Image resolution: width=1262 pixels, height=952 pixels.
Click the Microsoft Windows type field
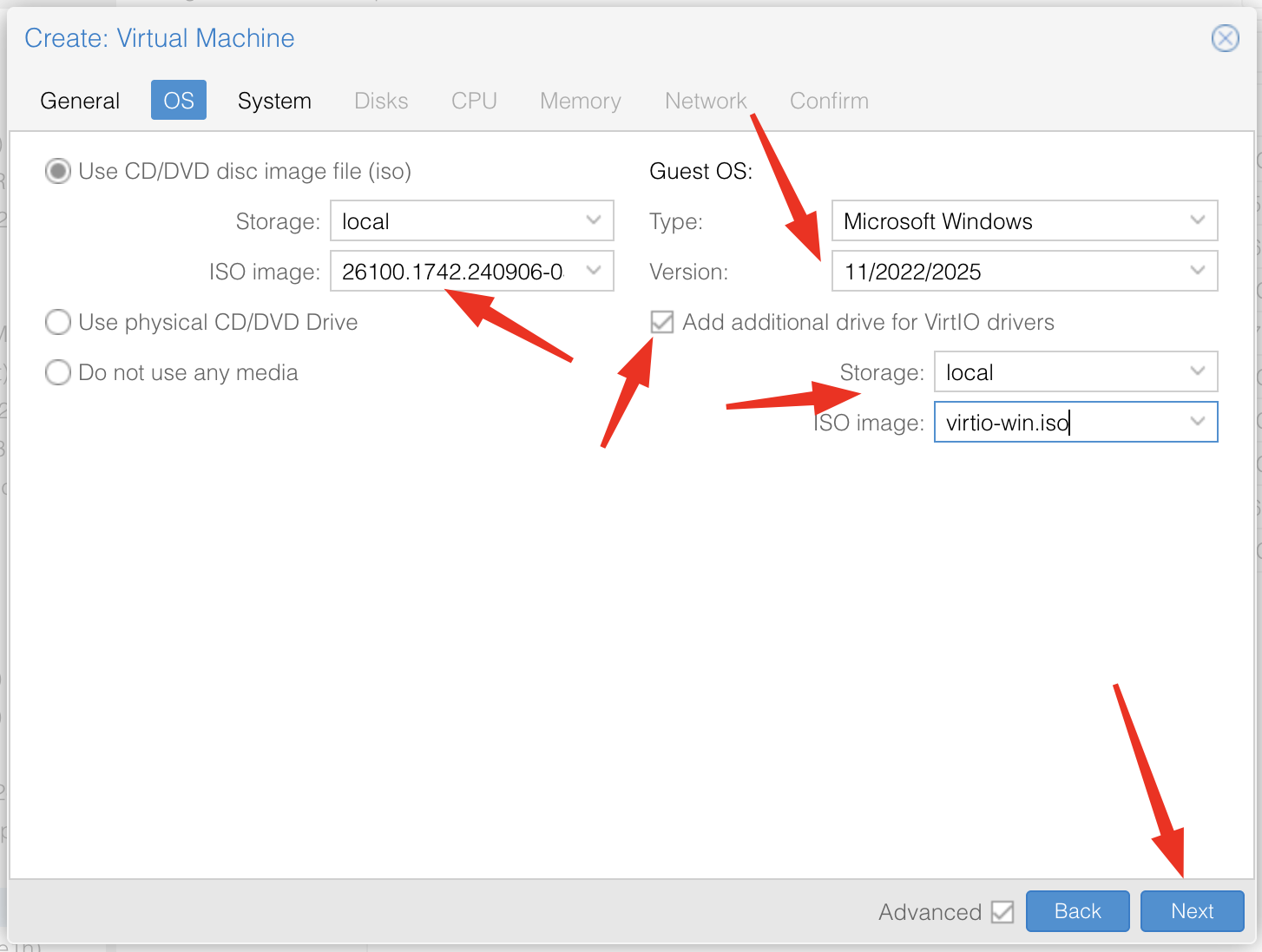[1007, 221]
